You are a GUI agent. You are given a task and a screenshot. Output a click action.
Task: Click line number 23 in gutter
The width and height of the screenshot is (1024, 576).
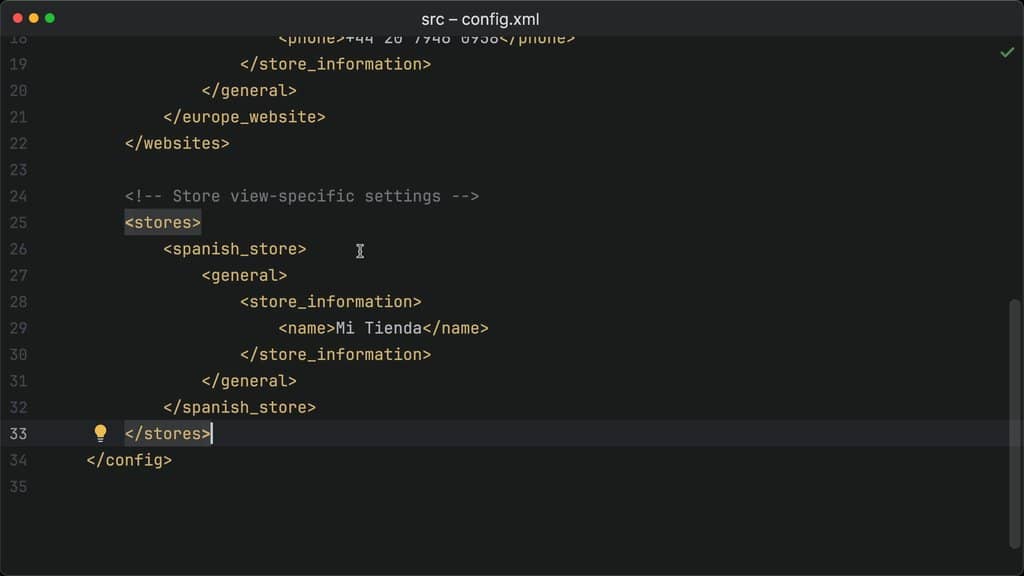(x=18, y=170)
